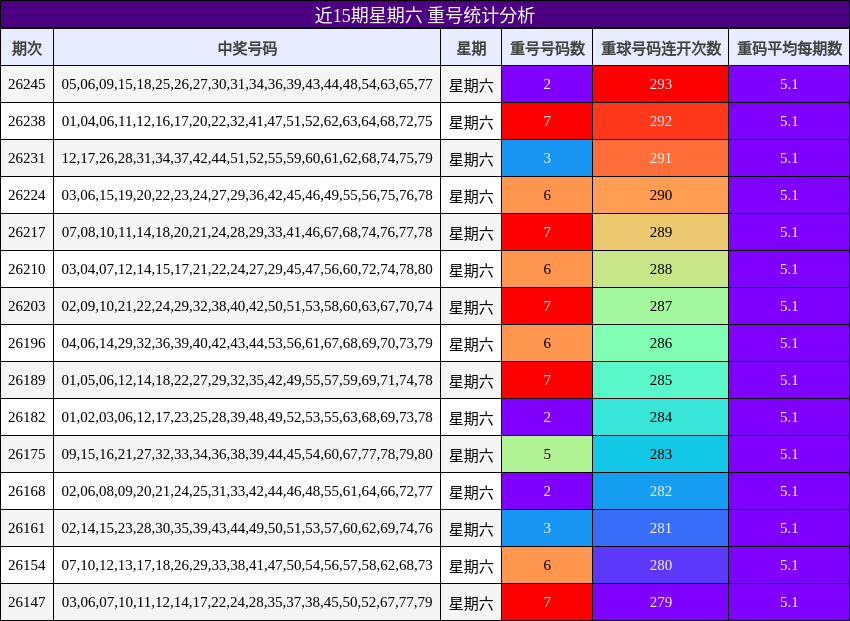Click winning numbers of period 26224
This screenshot has height=621, width=850.
[x=247, y=195]
